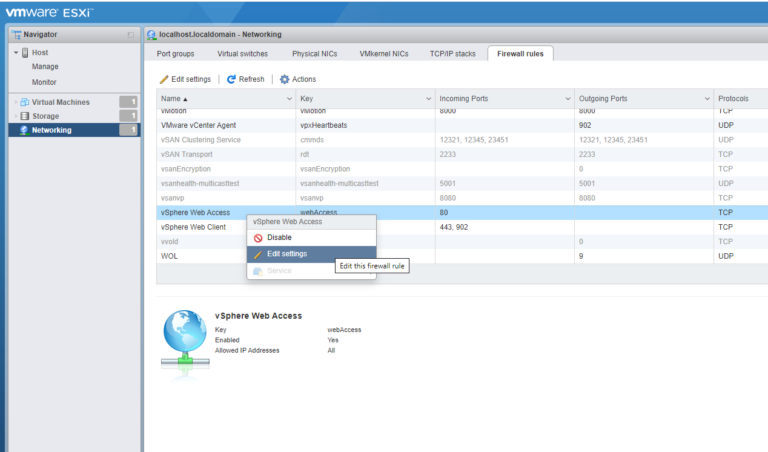Click the Networking icon in Navigator
Image resolution: width=768 pixels, height=452 pixels.
(24, 130)
